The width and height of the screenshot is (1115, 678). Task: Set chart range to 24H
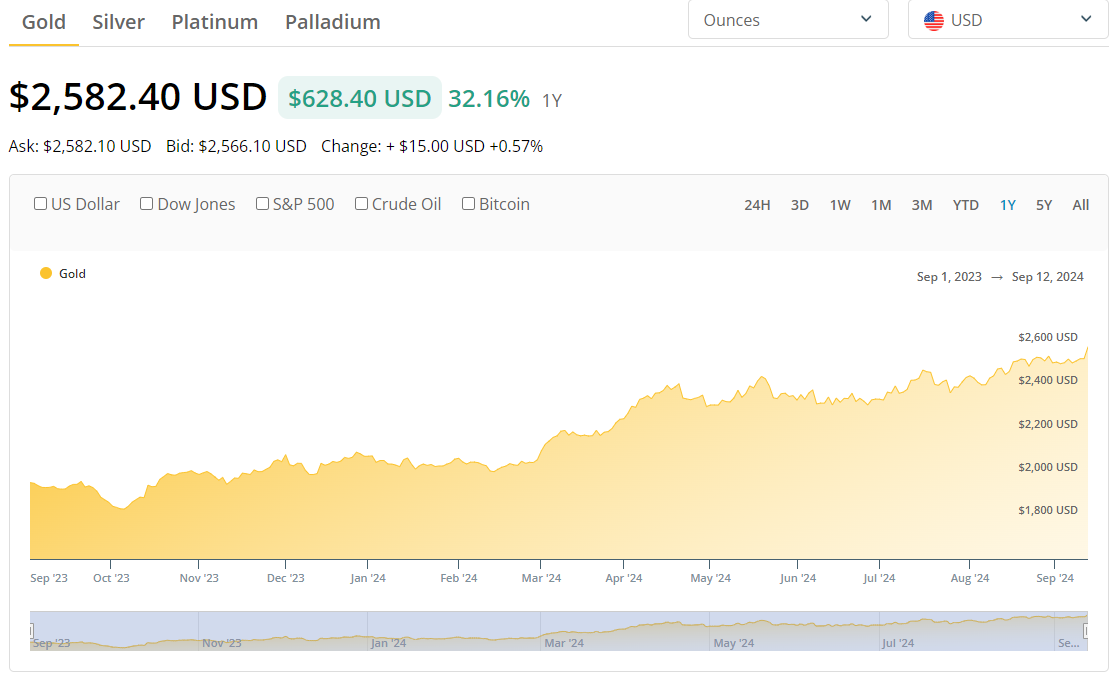tap(757, 205)
